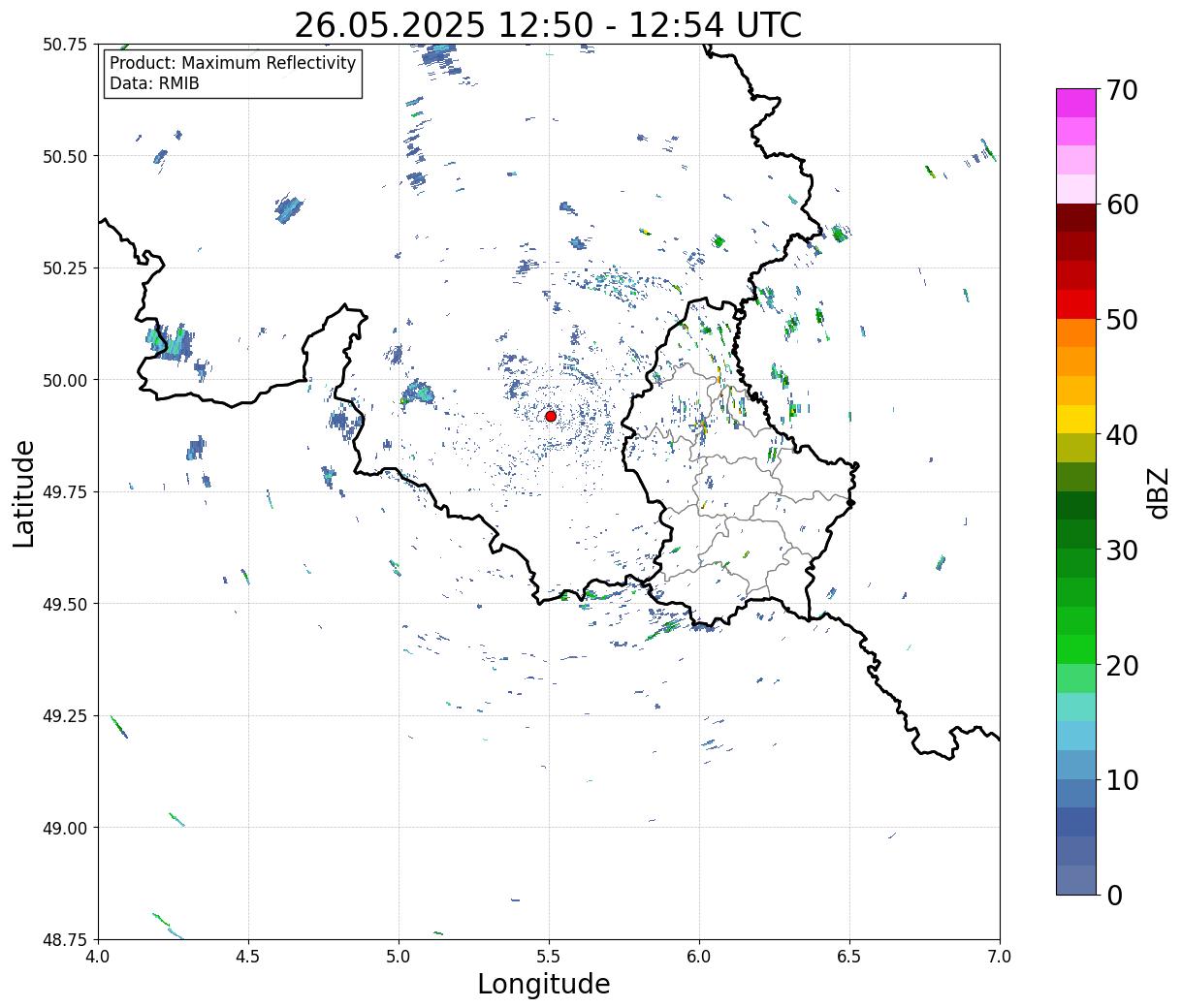The height and width of the screenshot is (1008, 1182).
Task: Click the colorbar tick label 10
Action: point(1123,780)
